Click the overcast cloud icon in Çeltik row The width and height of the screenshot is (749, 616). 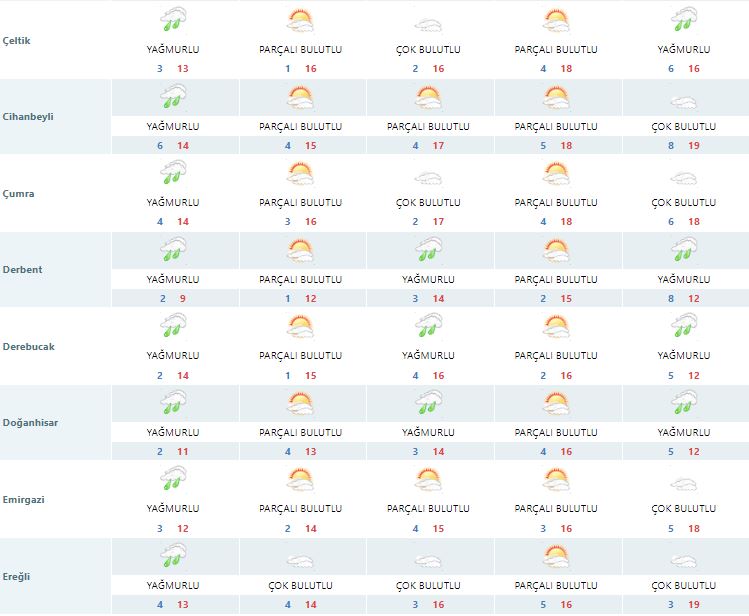tap(429, 22)
